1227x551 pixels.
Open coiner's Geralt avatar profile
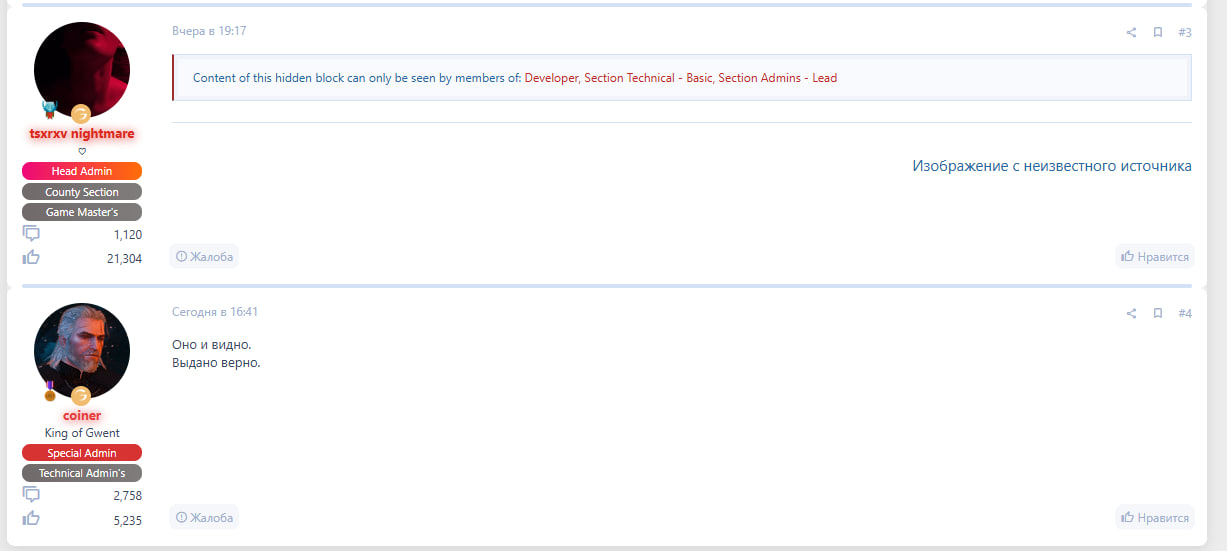pyautogui.click(x=82, y=351)
